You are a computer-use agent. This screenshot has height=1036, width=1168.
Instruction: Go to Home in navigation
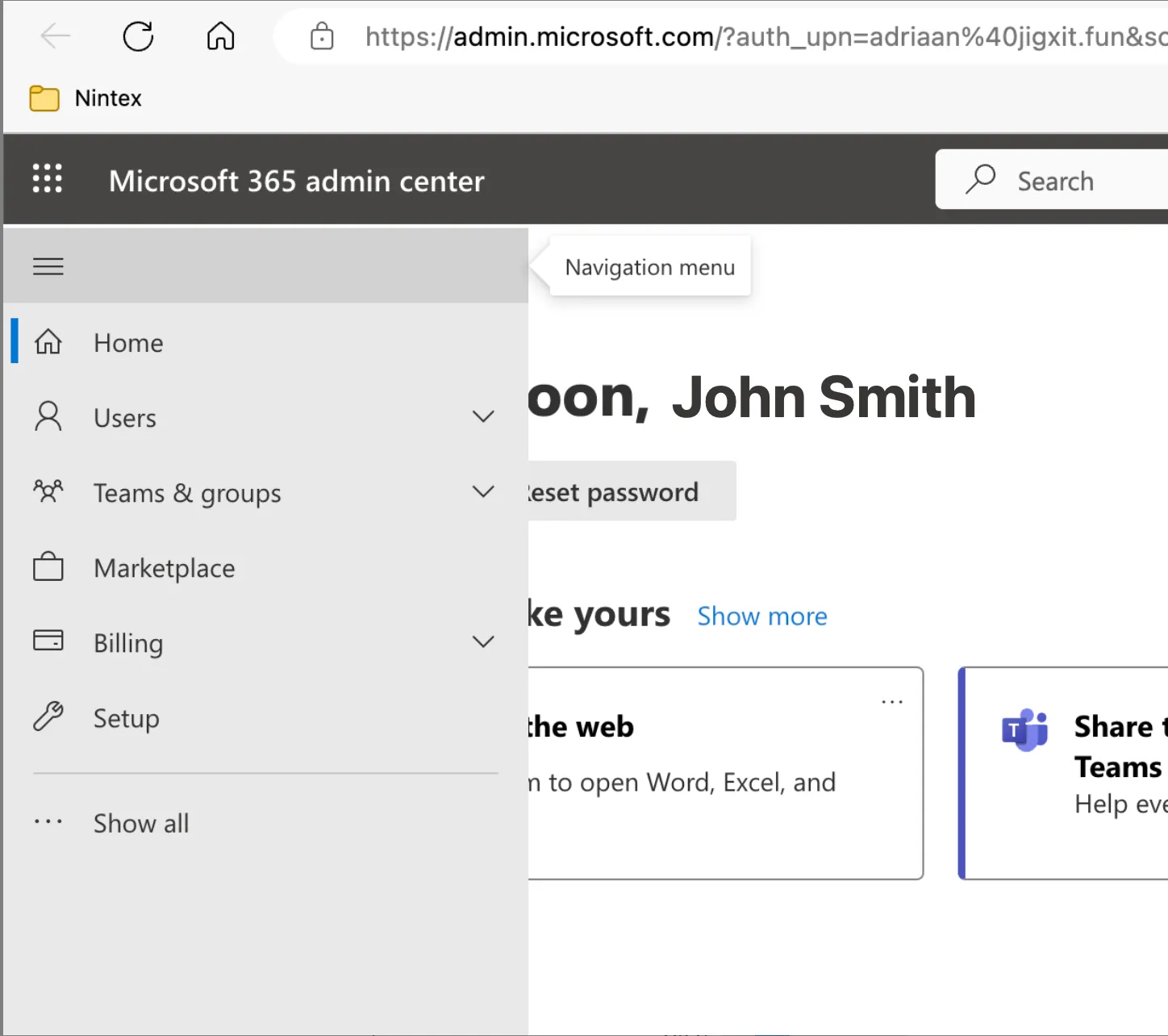click(266, 342)
